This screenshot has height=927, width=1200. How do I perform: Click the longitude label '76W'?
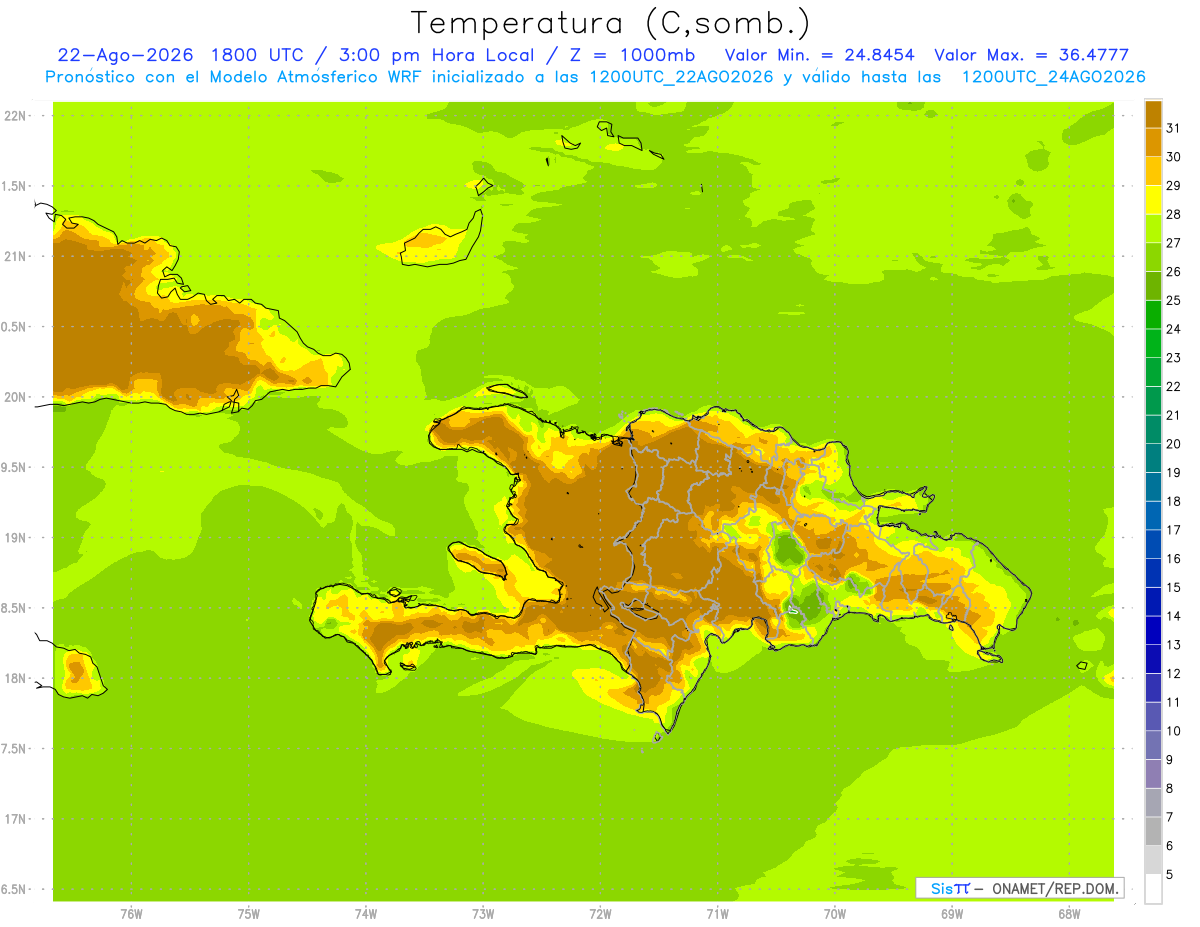(131, 914)
